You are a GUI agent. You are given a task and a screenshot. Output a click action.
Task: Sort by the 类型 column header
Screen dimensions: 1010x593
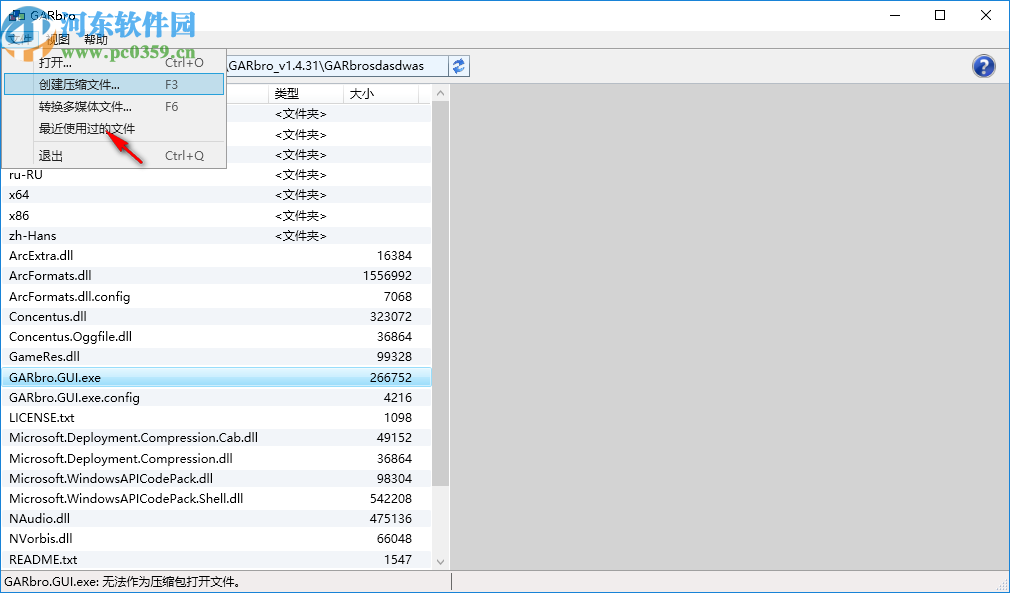[x=306, y=93]
